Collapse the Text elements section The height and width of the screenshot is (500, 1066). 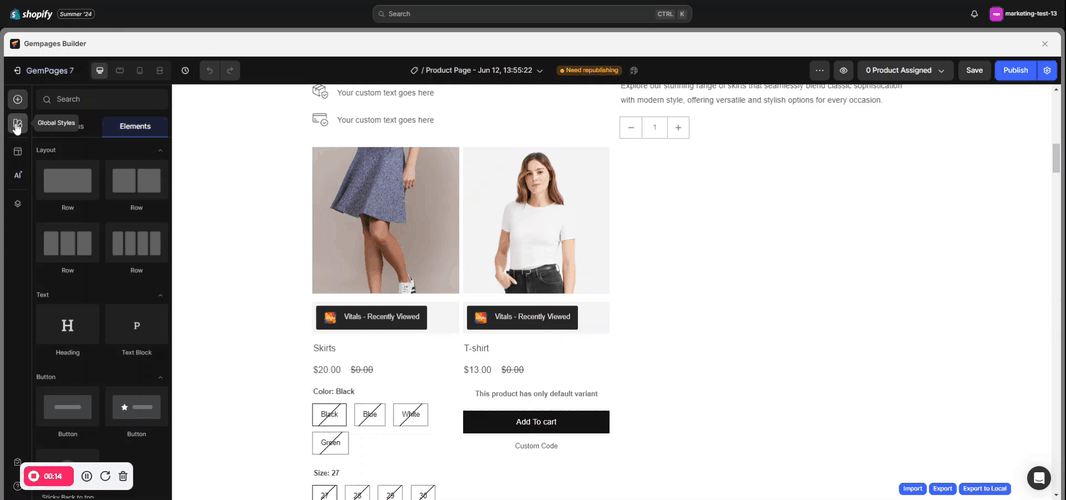pyautogui.click(x=160, y=295)
